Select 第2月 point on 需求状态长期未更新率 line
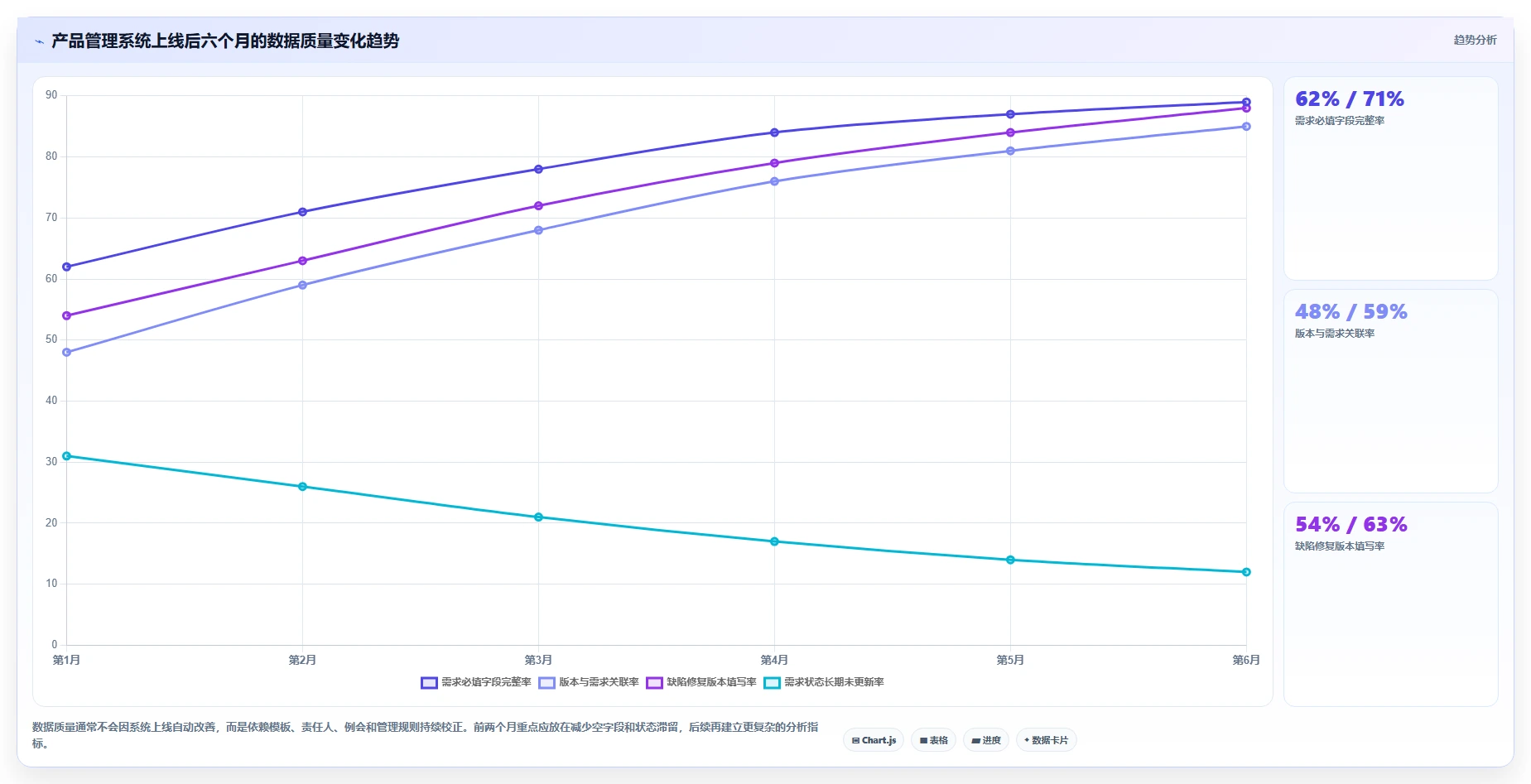The height and width of the screenshot is (784, 1531). [x=302, y=487]
